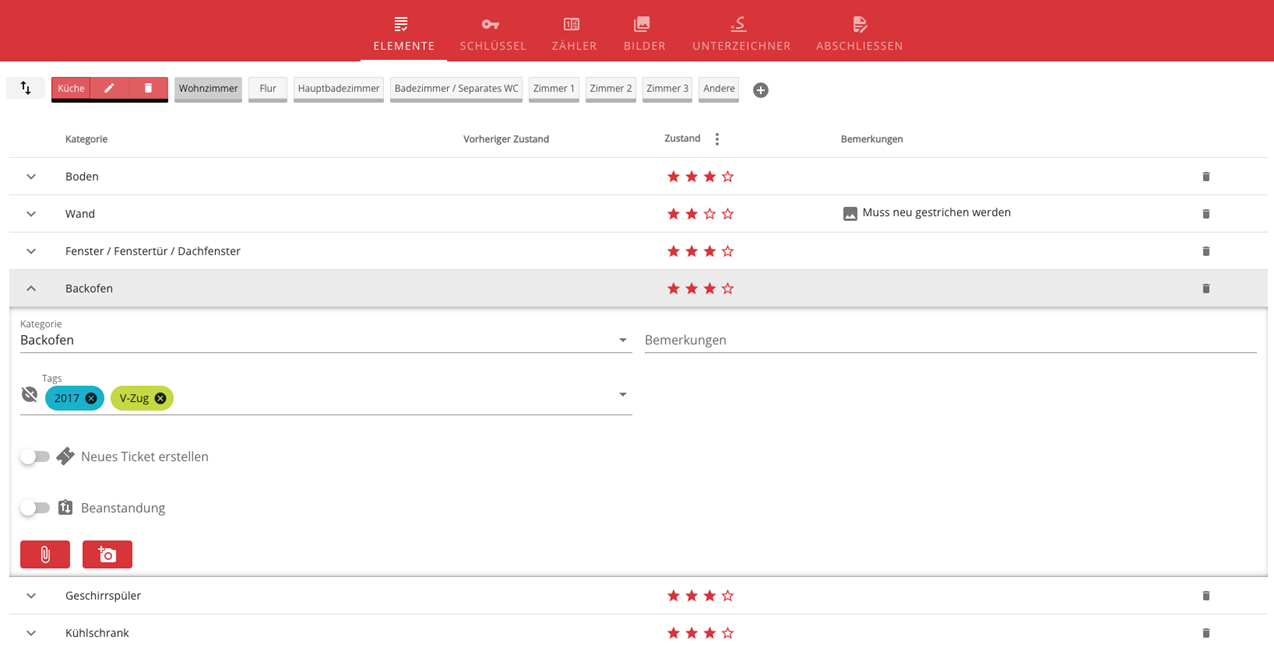Toggle the Neues Ticket erstellen switch
This screenshot has height=647, width=1274.
point(35,457)
